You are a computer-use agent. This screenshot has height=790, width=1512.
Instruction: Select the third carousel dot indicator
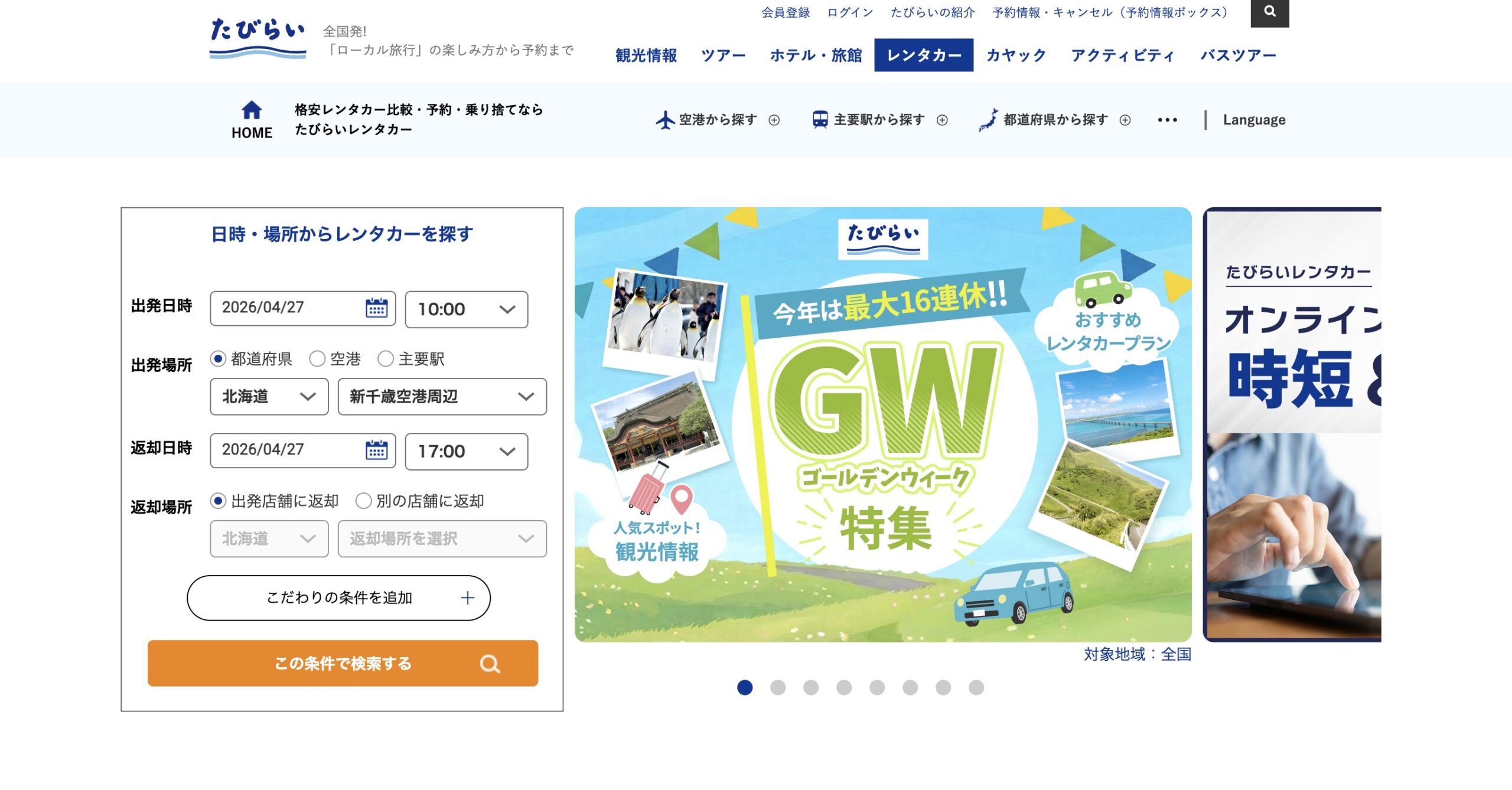coord(811,687)
